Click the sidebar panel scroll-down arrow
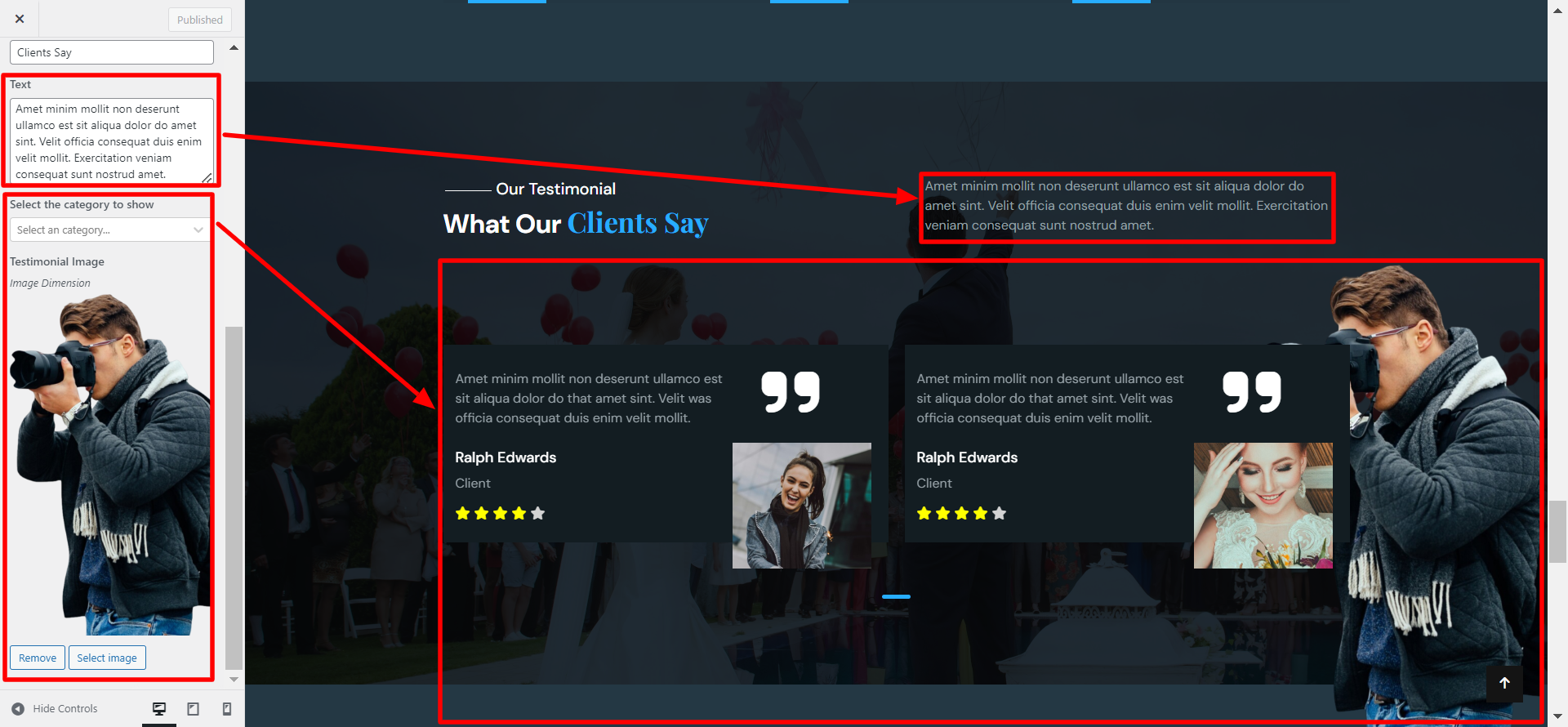 click(234, 679)
